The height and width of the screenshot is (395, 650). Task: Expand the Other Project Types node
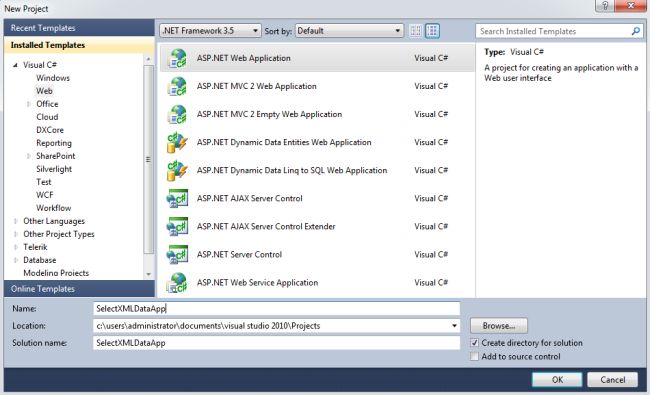click(16, 234)
